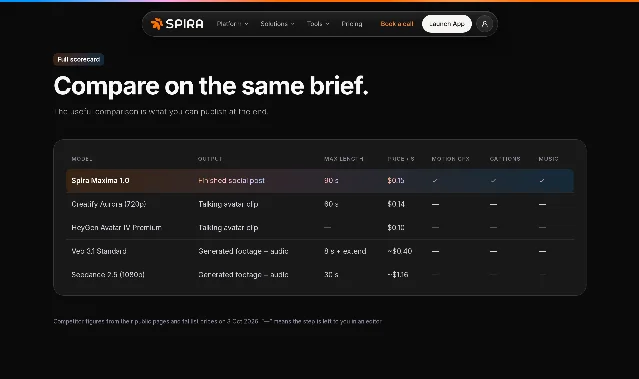This screenshot has height=379, width=639.
Task: Click the Output column header
Action: coord(210,159)
